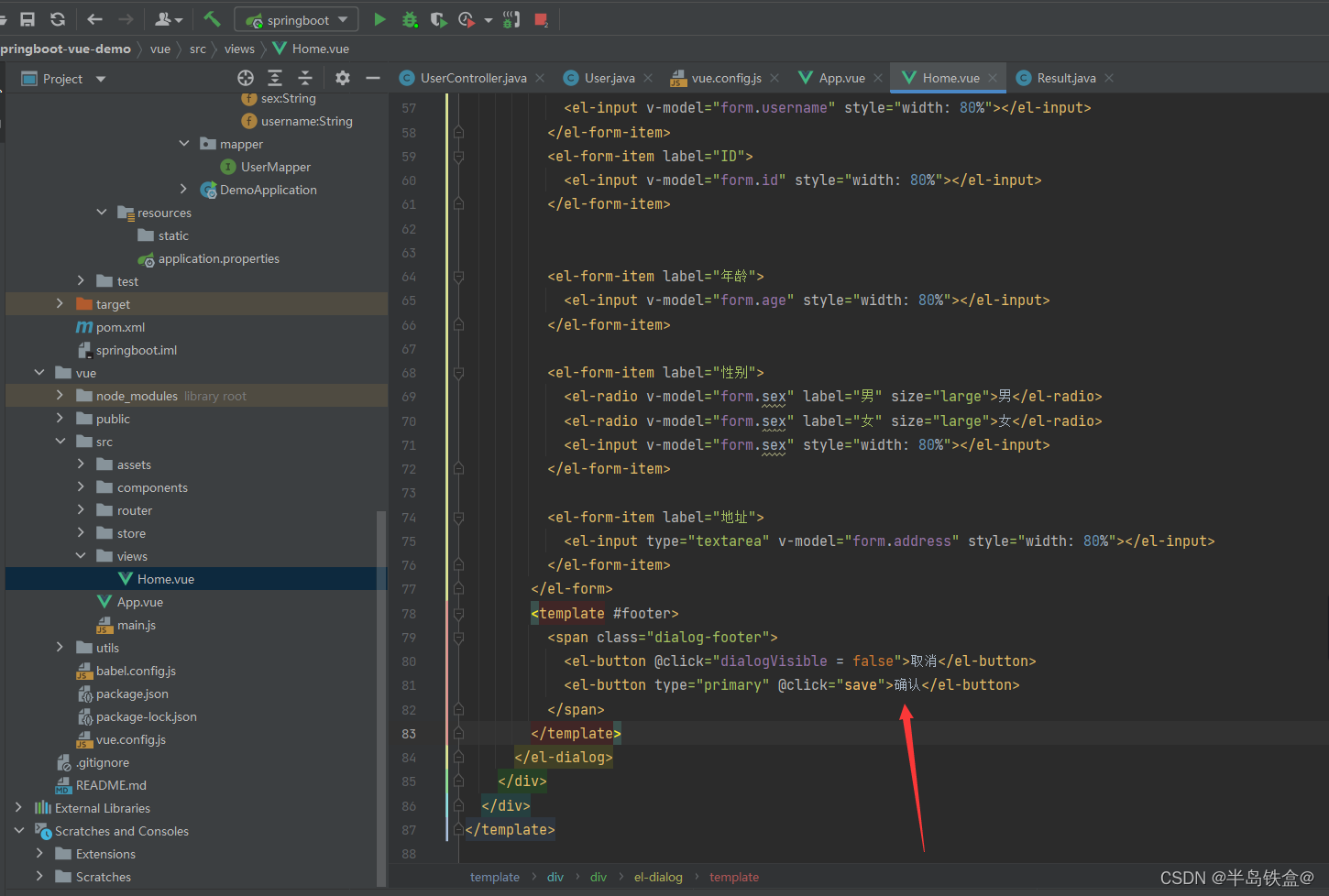The image size is (1329, 896).
Task: Collapse the views folder
Action: [x=81, y=556]
